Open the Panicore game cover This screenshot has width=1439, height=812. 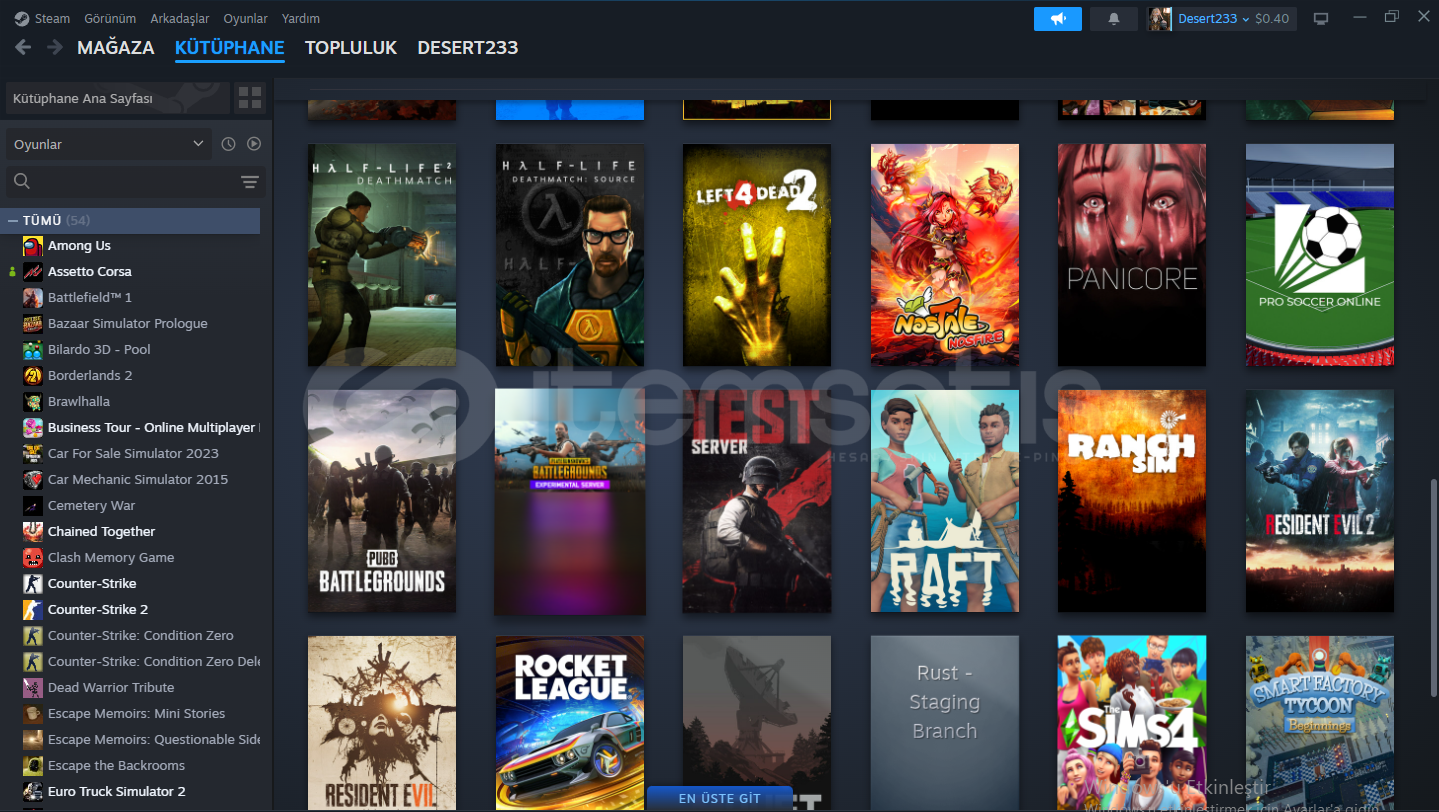[x=1132, y=255]
